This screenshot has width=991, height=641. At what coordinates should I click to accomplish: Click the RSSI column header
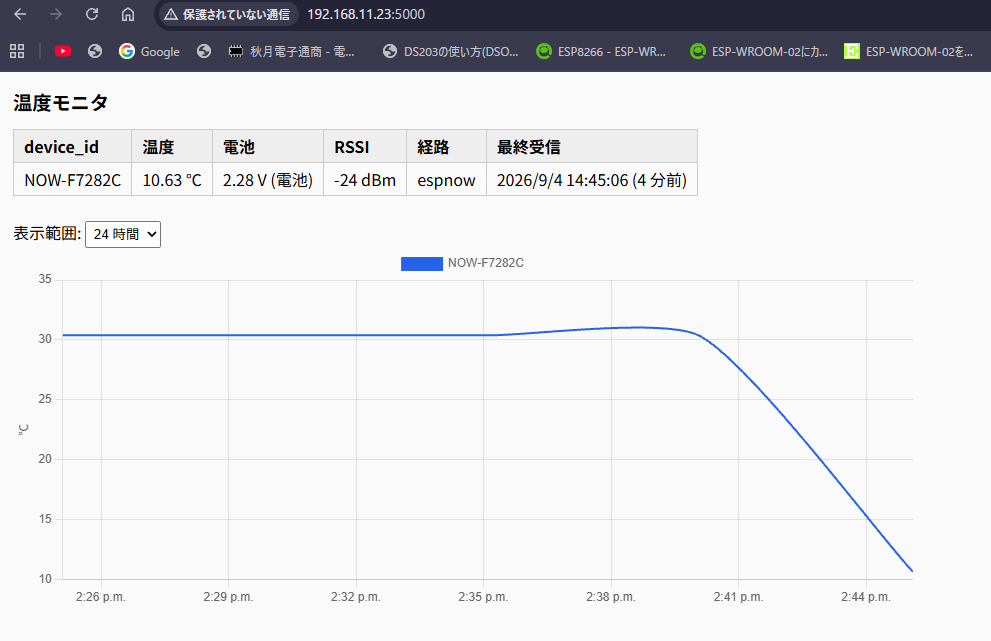coord(365,147)
